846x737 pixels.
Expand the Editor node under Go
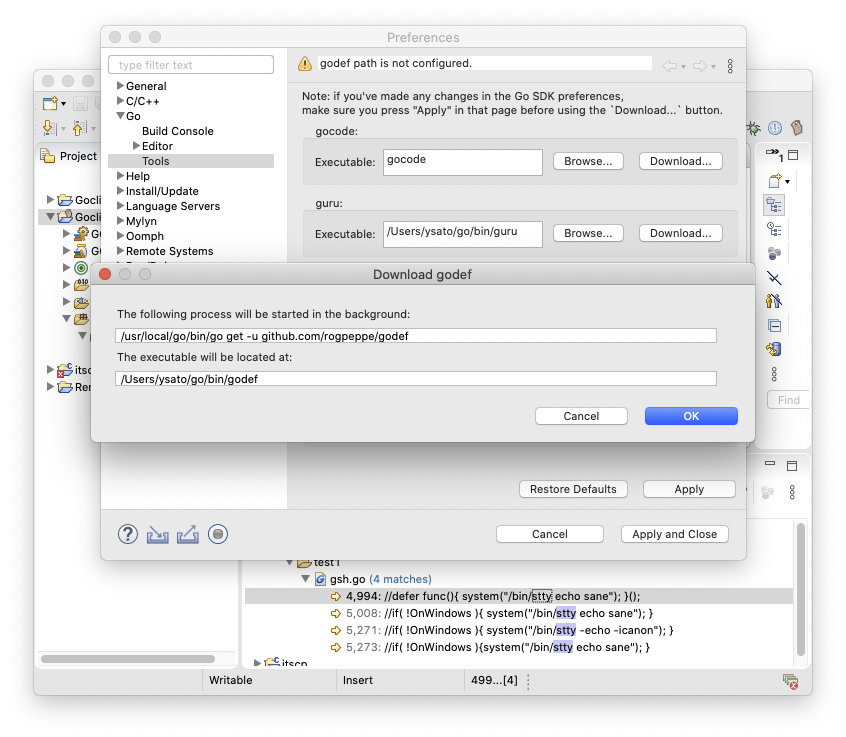(x=136, y=146)
